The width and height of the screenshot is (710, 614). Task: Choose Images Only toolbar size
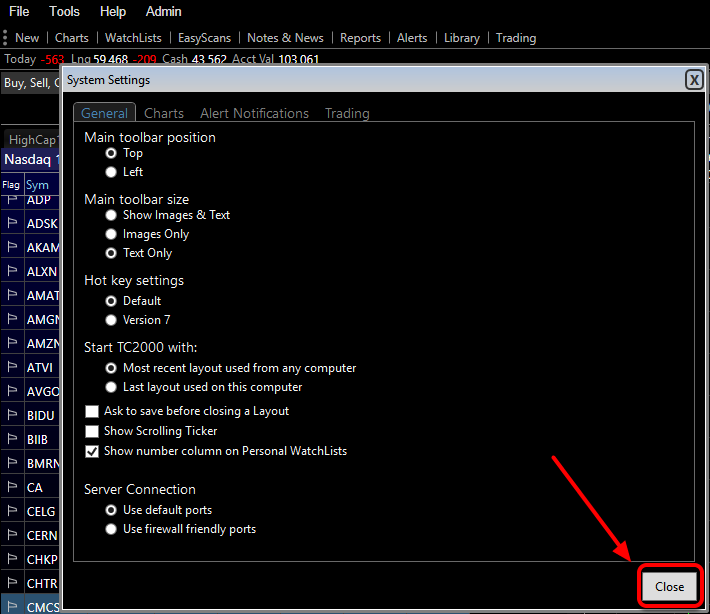(111, 234)
